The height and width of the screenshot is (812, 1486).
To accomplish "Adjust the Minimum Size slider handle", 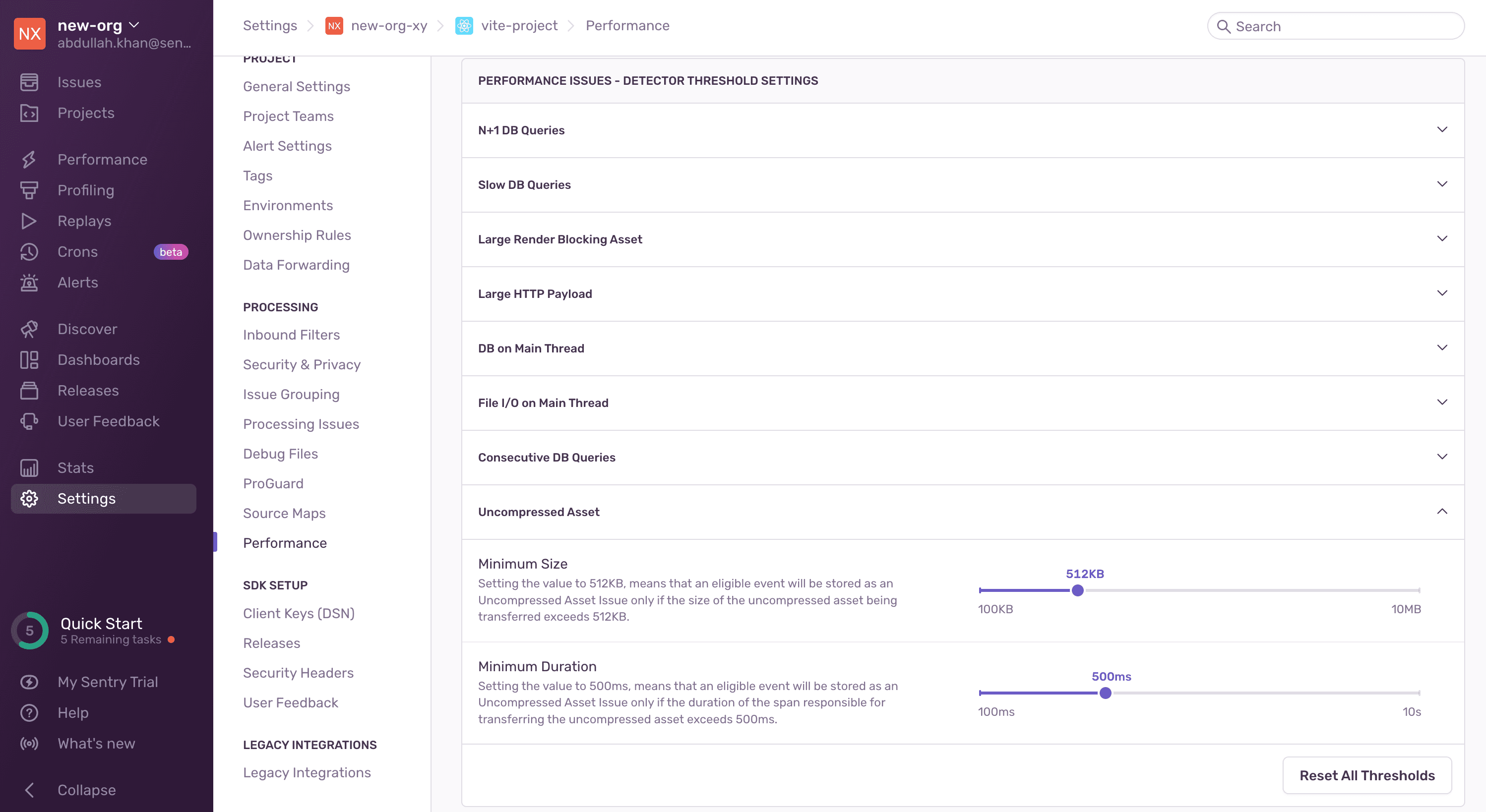I will (x=1078, y=590).
